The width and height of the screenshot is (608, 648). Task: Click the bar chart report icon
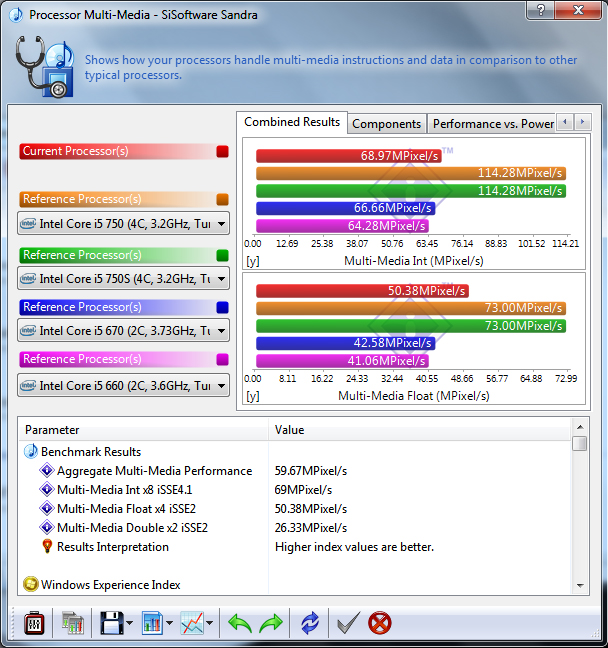tap(152, 623)
